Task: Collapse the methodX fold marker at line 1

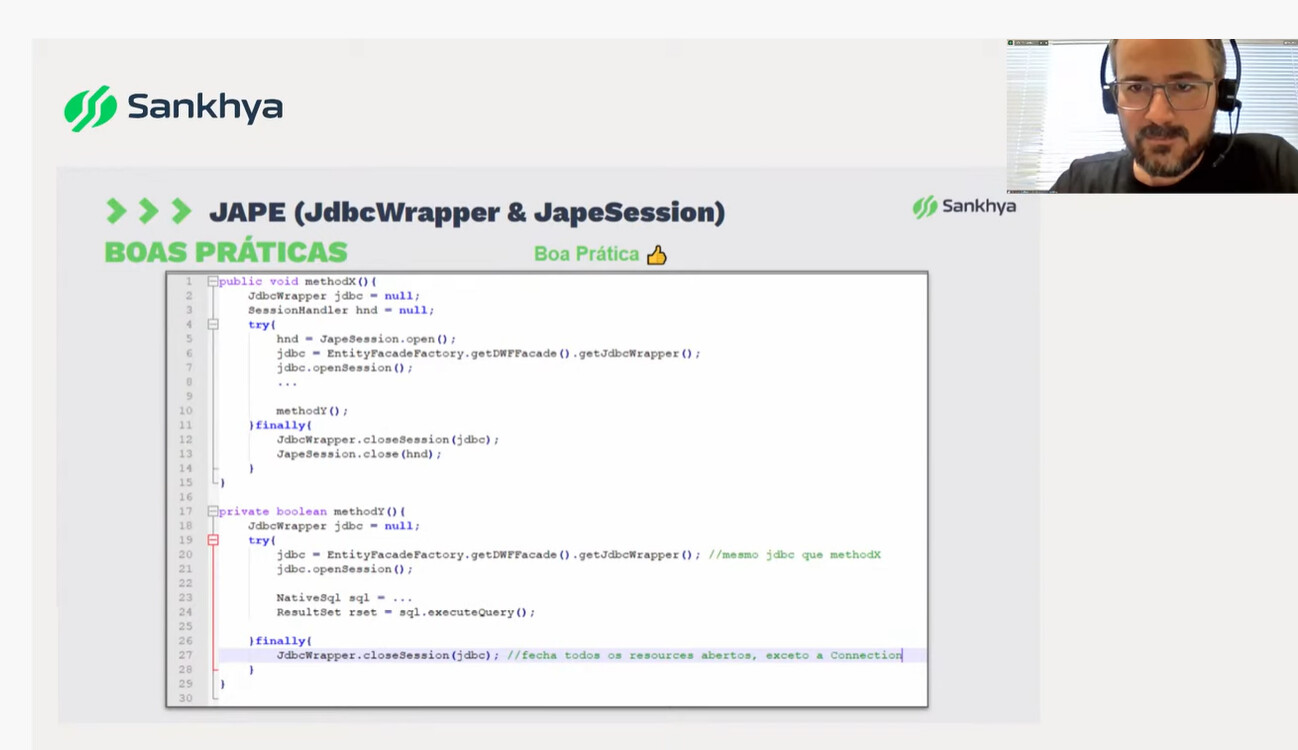Action: [x=213, y=282]
